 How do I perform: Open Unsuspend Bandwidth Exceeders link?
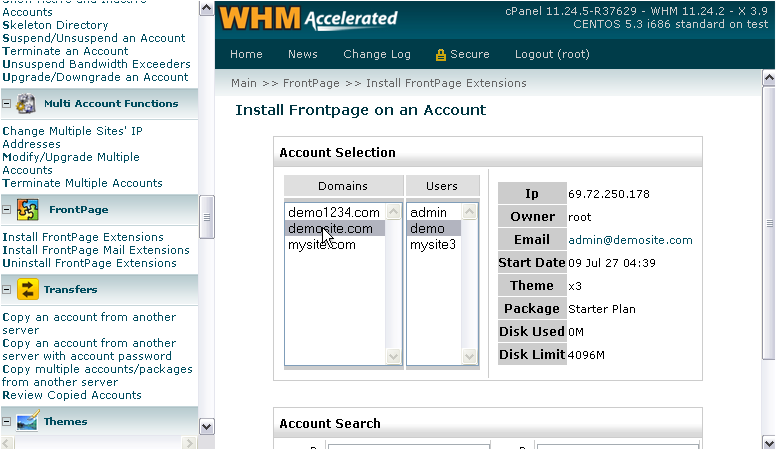pyautogui.click(x=96, y=64)
